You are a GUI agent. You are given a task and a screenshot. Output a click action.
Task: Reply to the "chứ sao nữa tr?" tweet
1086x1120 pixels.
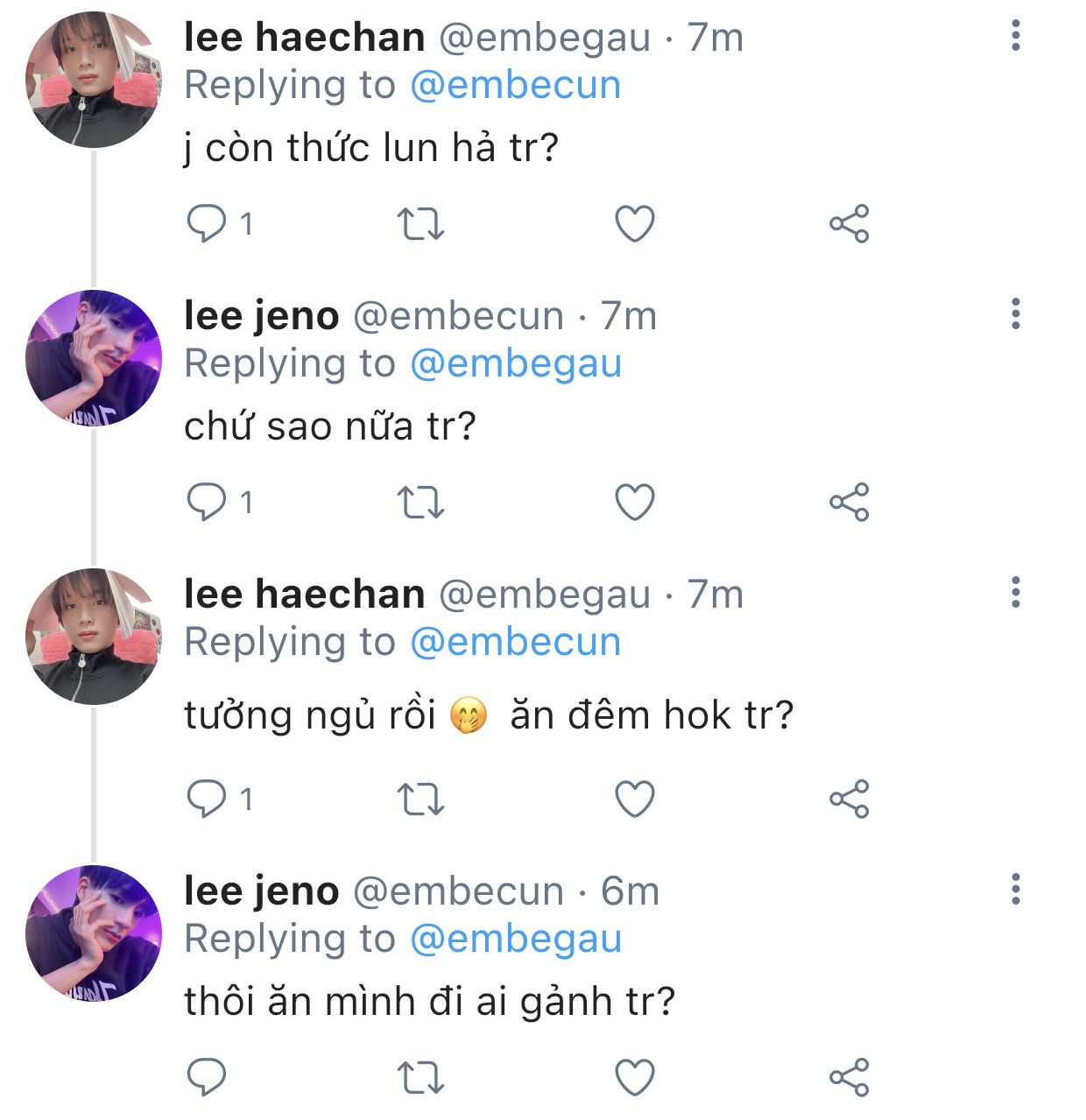tap(207, 503)
